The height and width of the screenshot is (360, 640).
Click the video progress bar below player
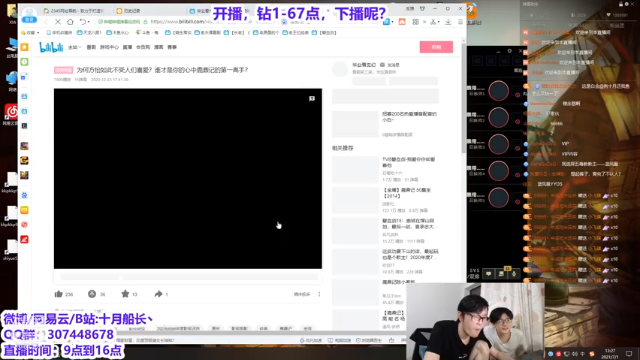tap(188, 277)
